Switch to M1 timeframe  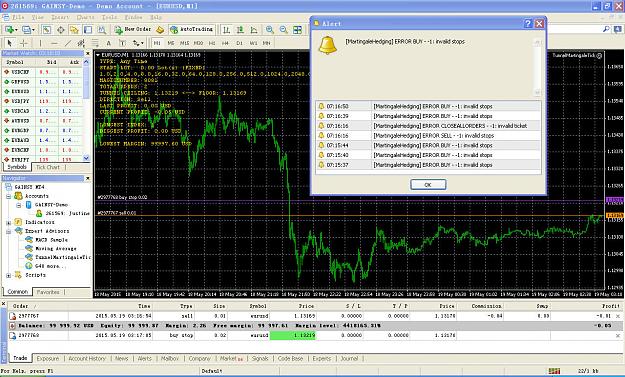click(x=157, y=43)
